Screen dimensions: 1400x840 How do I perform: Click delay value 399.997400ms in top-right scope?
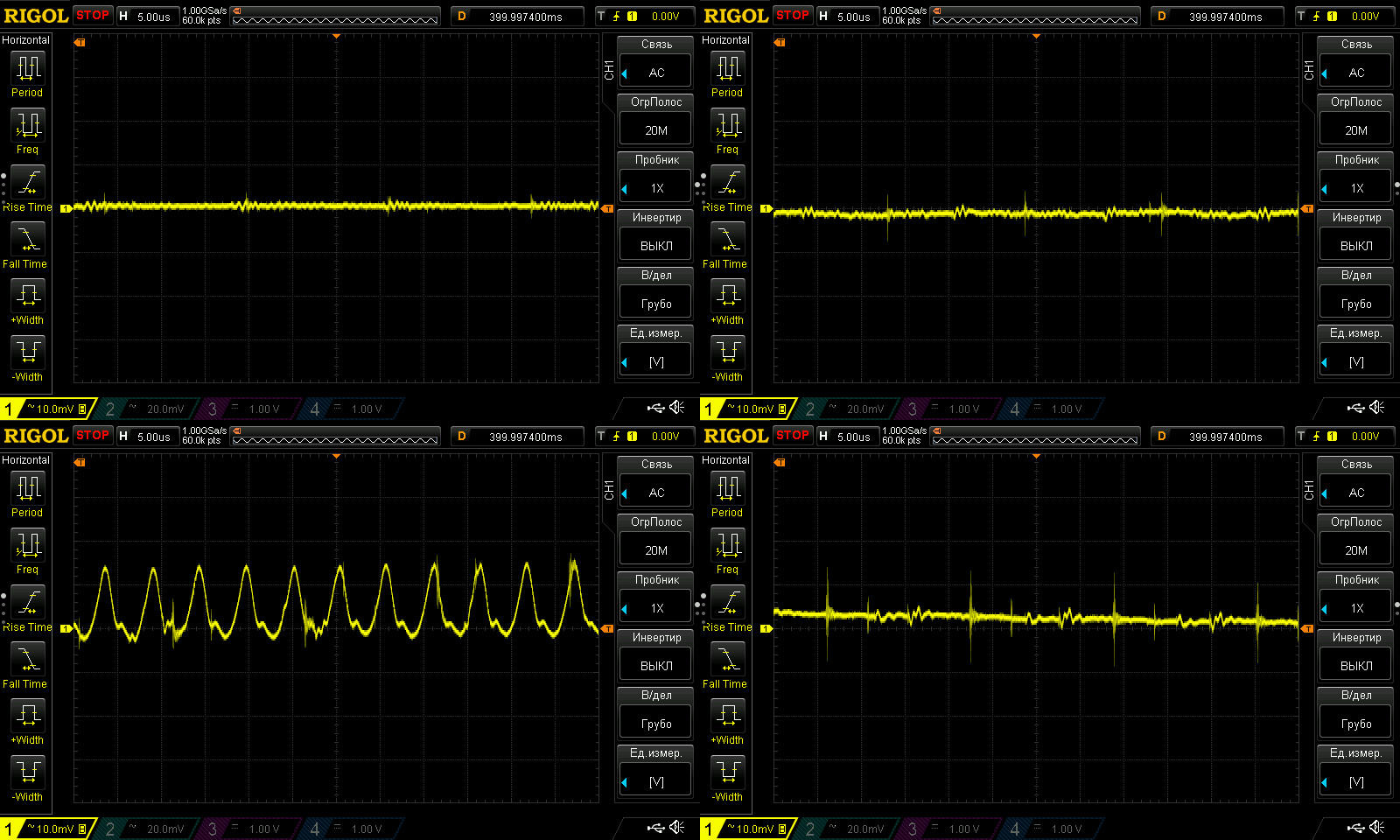[x=1225, y=17]
